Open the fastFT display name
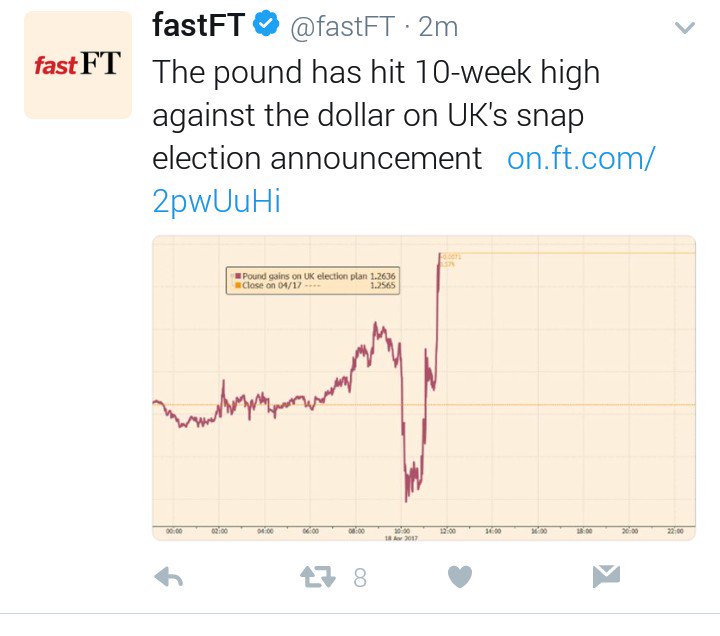The image size is (720, 636). (x=198, y=25)
